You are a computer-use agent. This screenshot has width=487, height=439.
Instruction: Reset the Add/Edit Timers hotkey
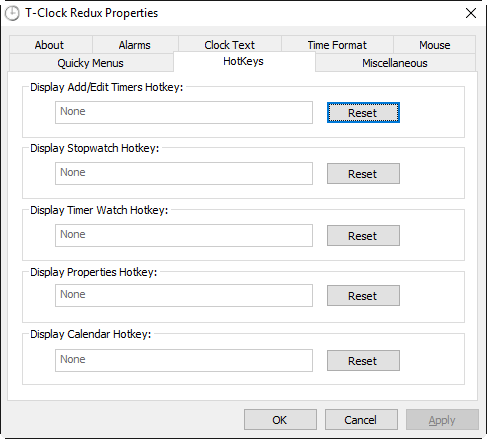pos(363,113)
